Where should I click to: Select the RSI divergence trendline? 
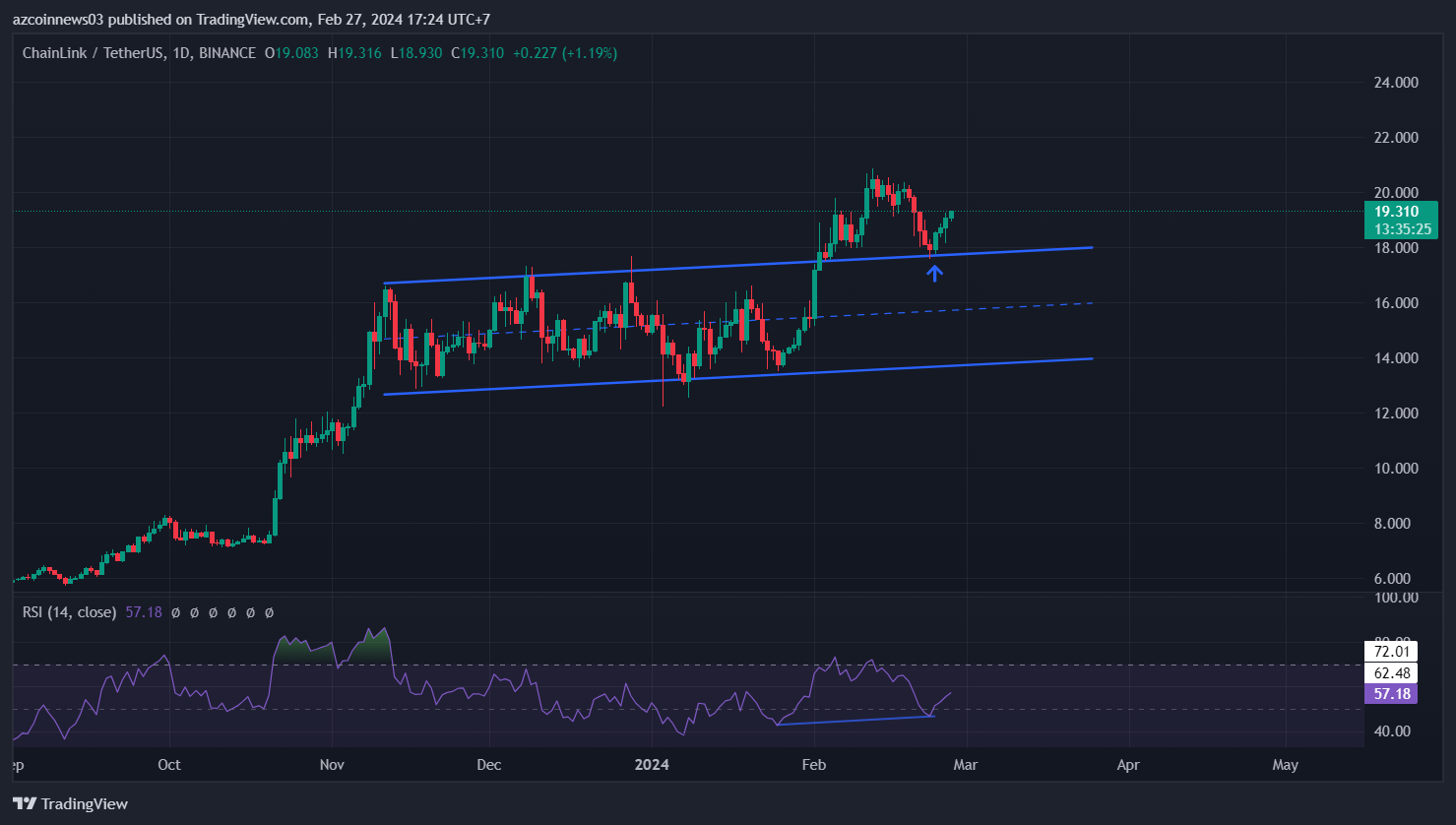pyautogui.click(x=855, y=721)
